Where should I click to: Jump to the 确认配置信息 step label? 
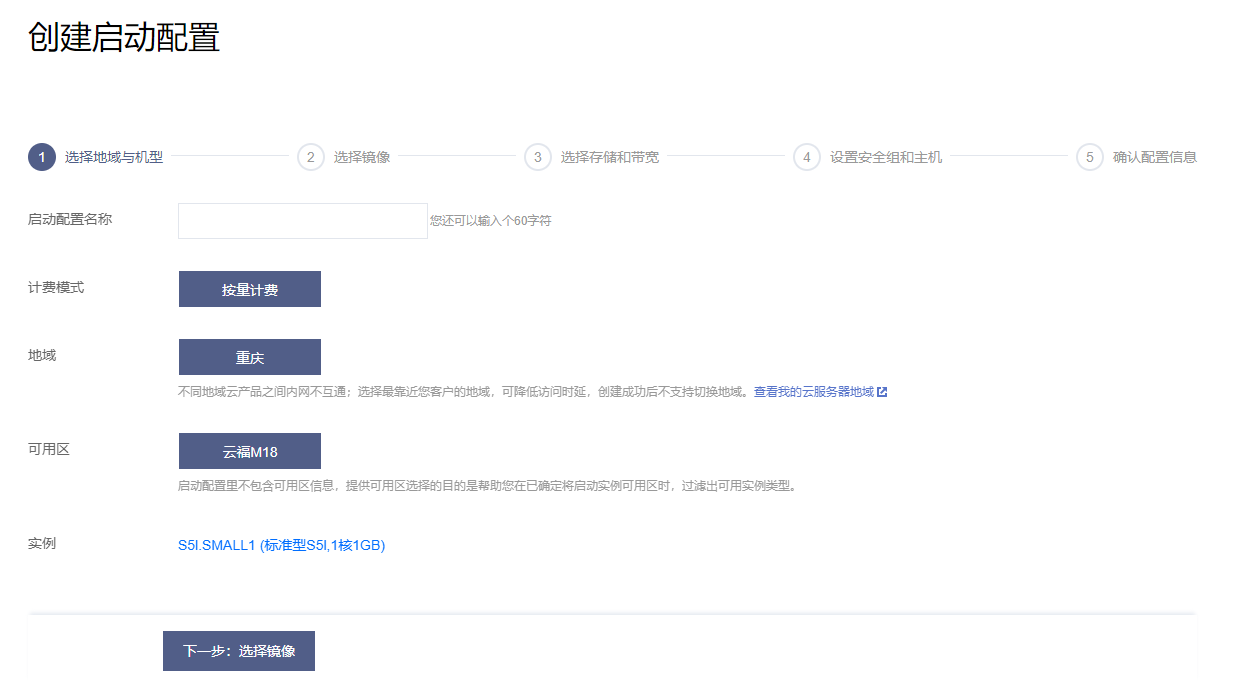[1155, 157]
